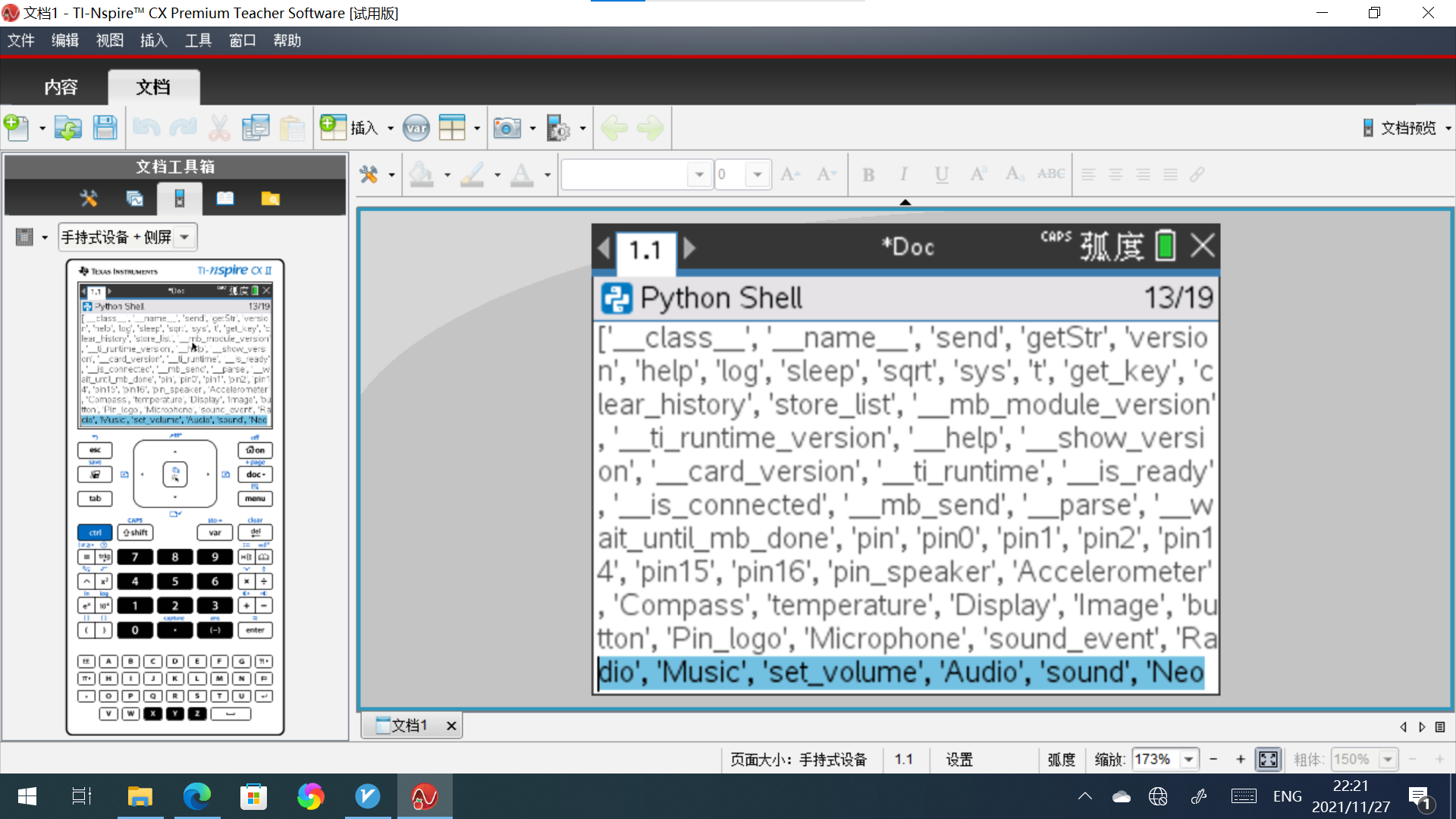Open File Explorer from taskbar
Viewport: 1456px width, 819px height.
point(140,796)
